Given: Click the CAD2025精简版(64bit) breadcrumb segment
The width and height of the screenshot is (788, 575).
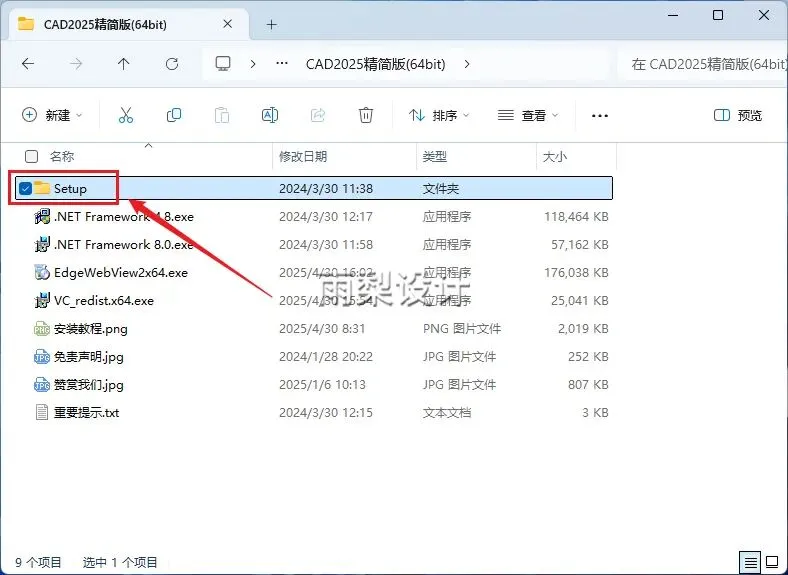Looking at the screenshot, I should (375, 64).
